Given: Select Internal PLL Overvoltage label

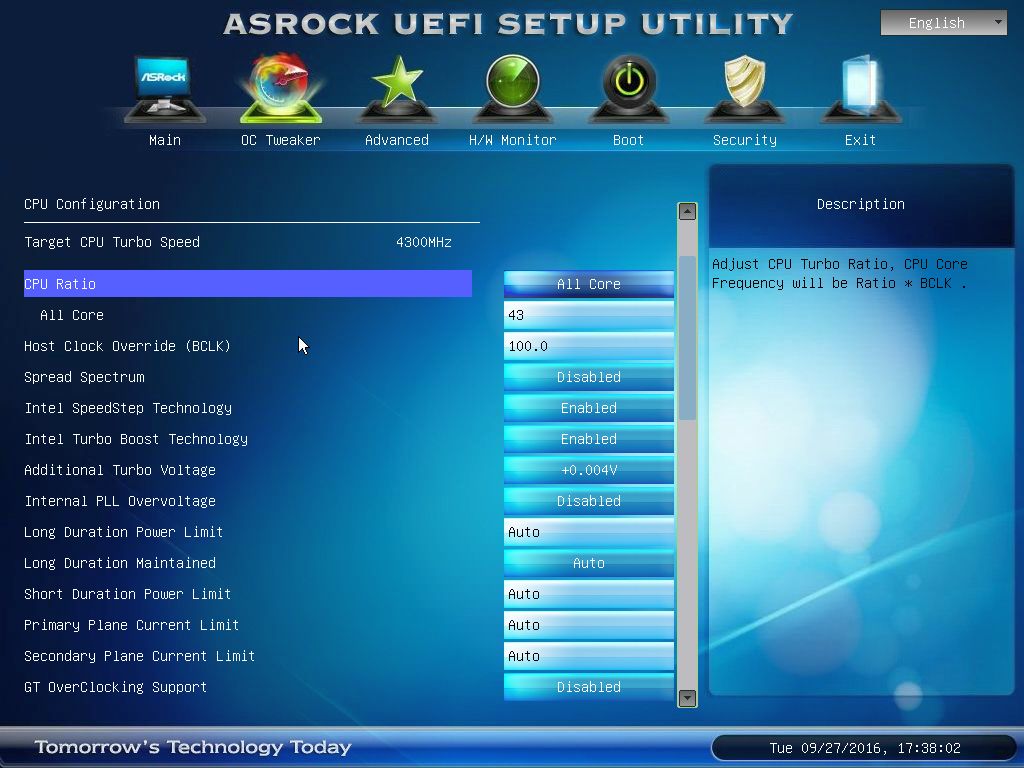Looking at the screenshot, I should click(120, 501).
